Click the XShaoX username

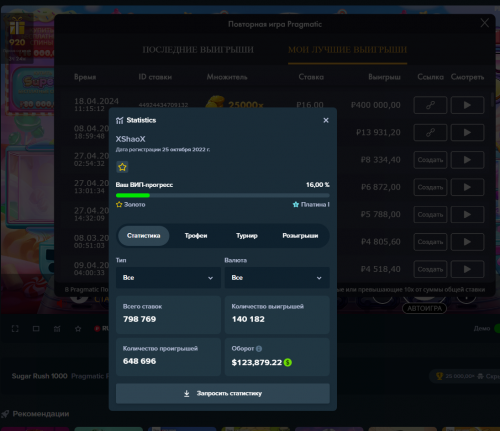[x=130, y=139]
